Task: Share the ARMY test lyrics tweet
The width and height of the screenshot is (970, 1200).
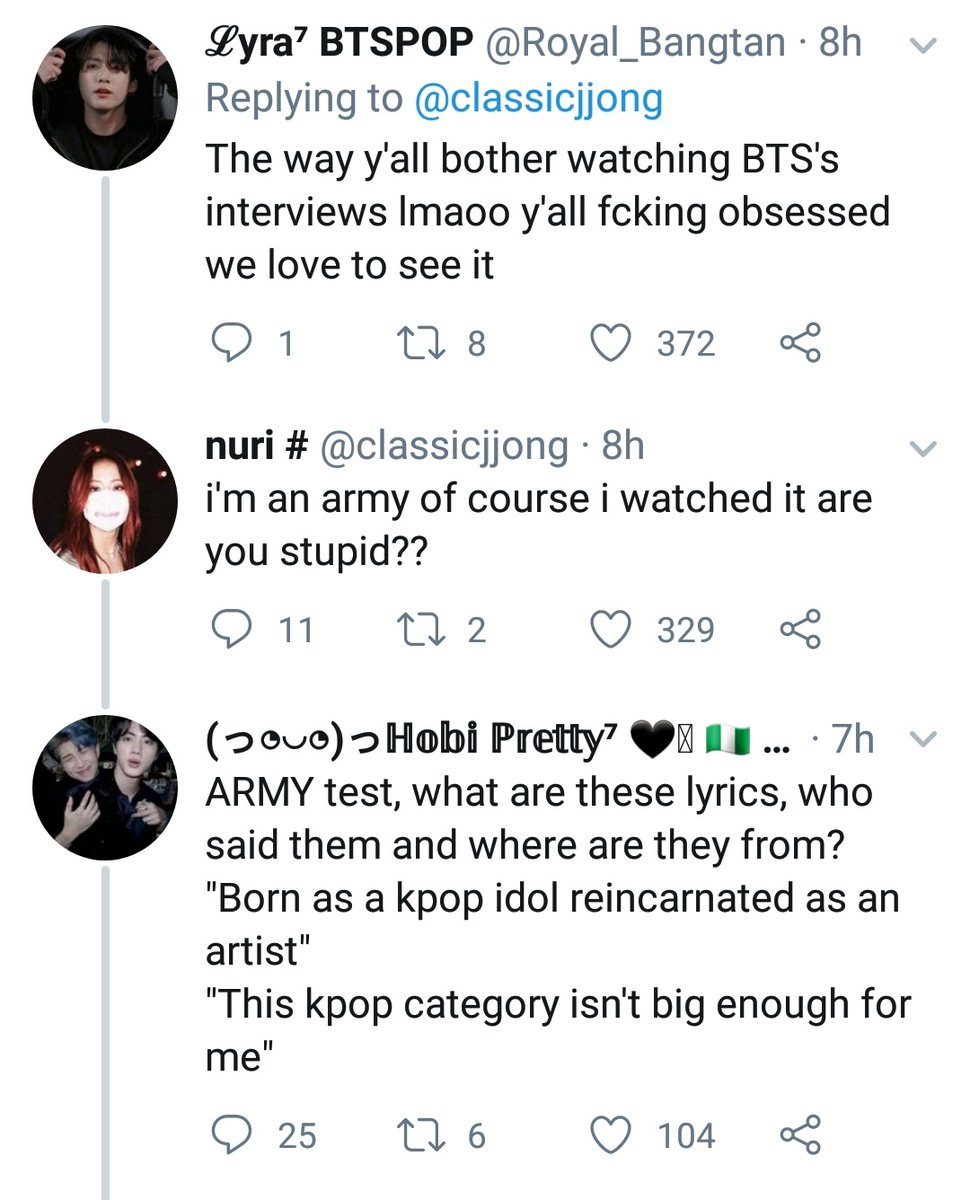Action: pyautogui.click(x=800, y=1135)
